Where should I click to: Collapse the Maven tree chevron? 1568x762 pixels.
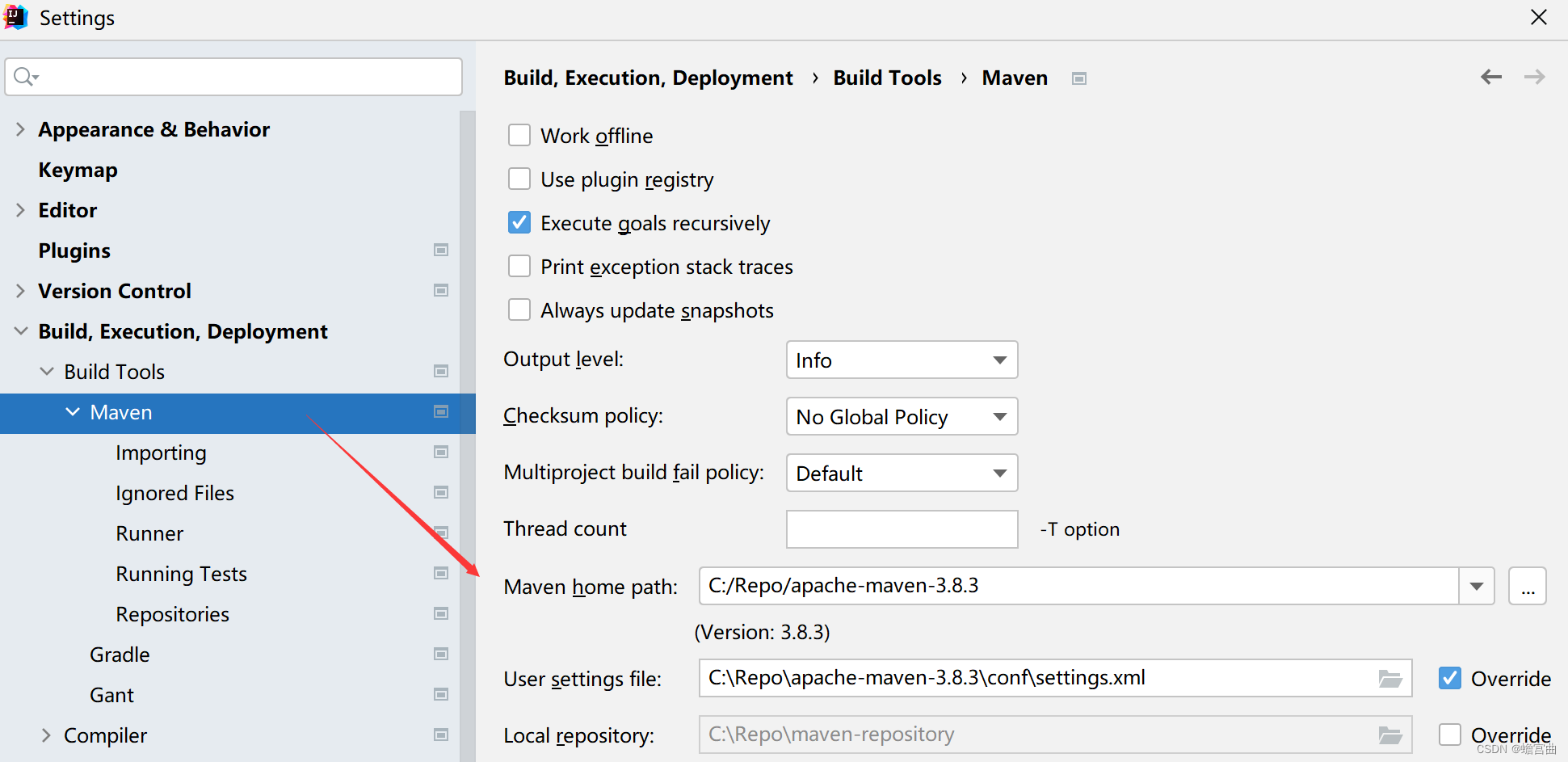click(73, 412)
